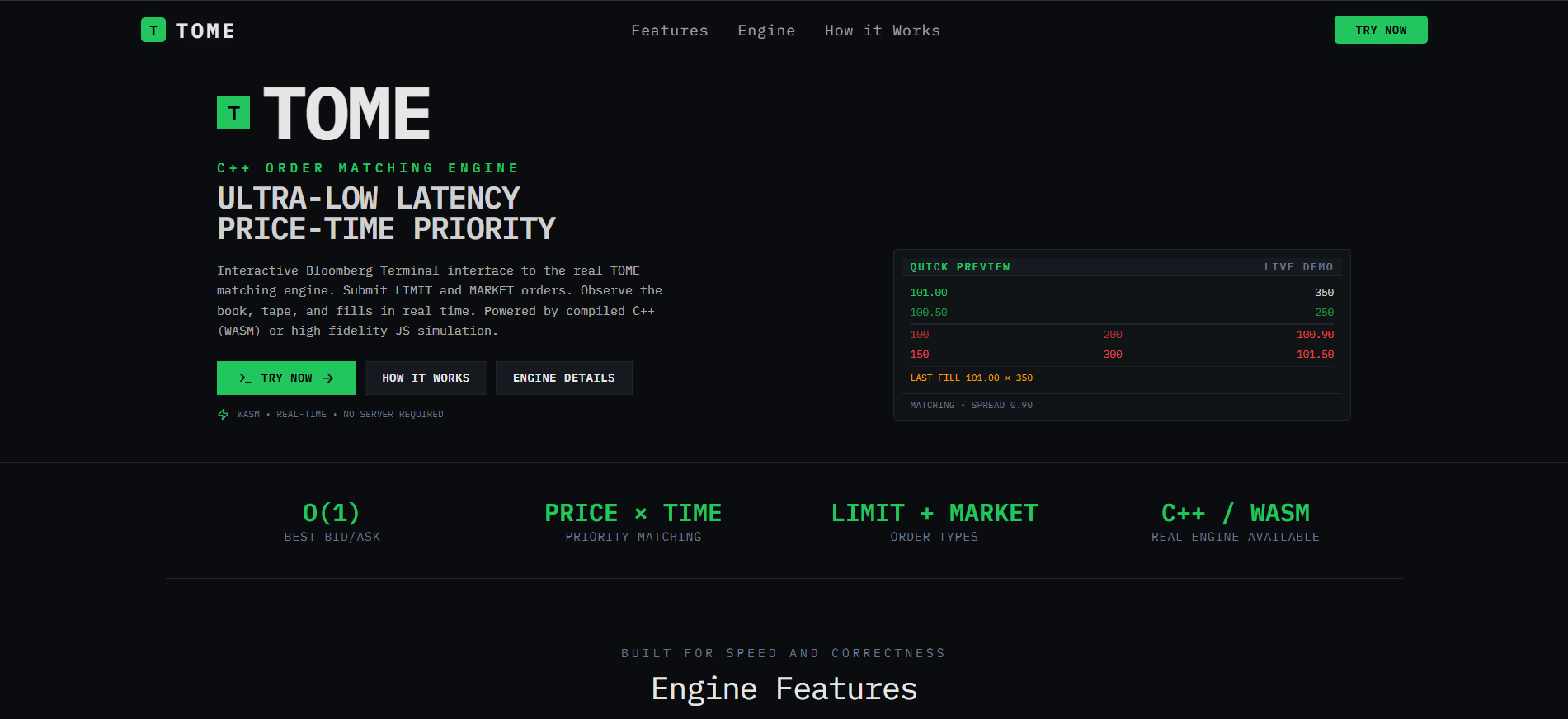Viewport: 1568px width, 719px height.
Task: Click the red 101.50 price
Action: tap(1315, 355)
